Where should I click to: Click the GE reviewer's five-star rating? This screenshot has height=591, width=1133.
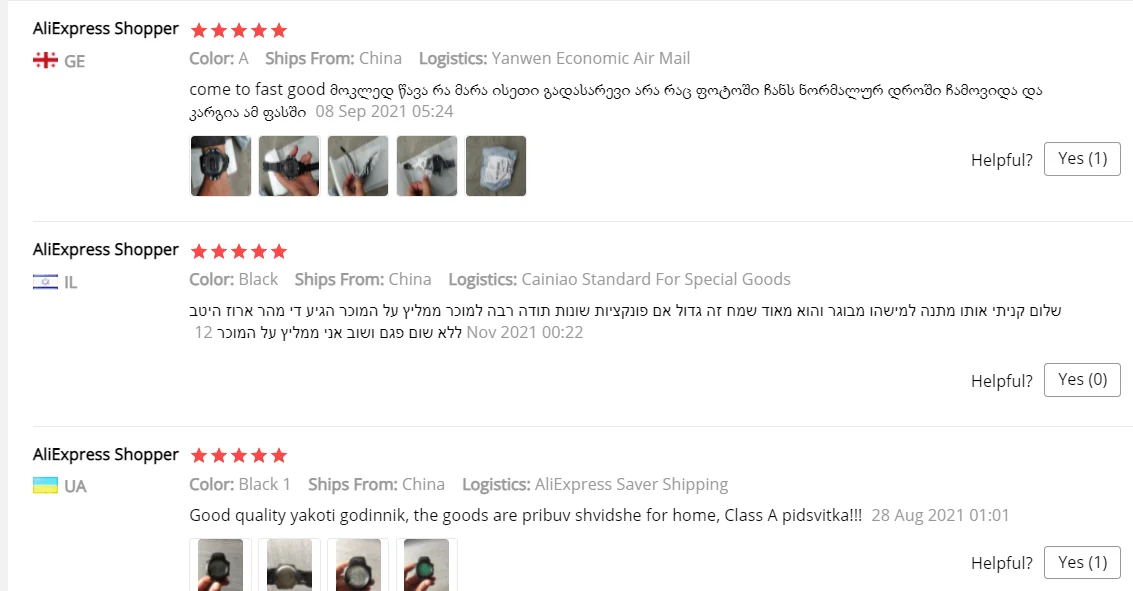pos(238,30)
